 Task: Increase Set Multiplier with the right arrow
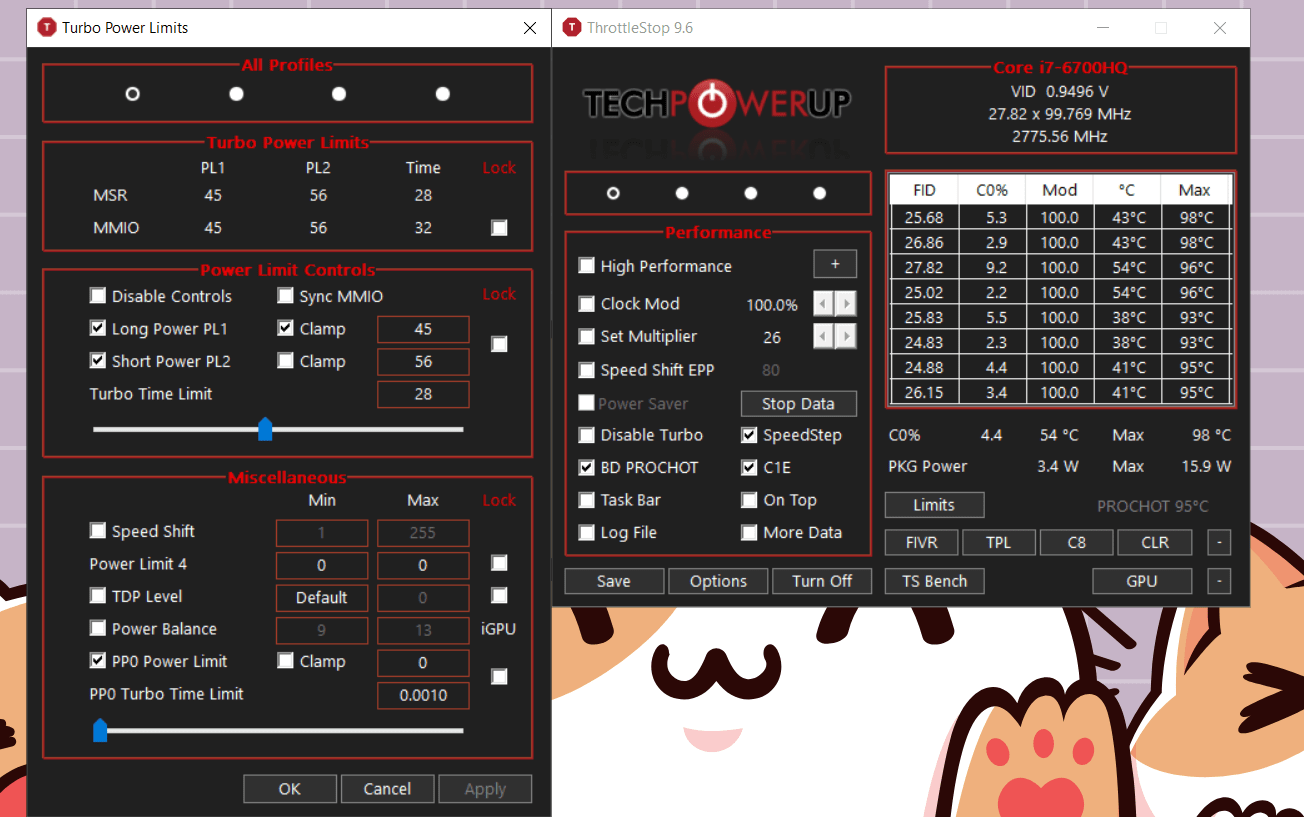846,337
